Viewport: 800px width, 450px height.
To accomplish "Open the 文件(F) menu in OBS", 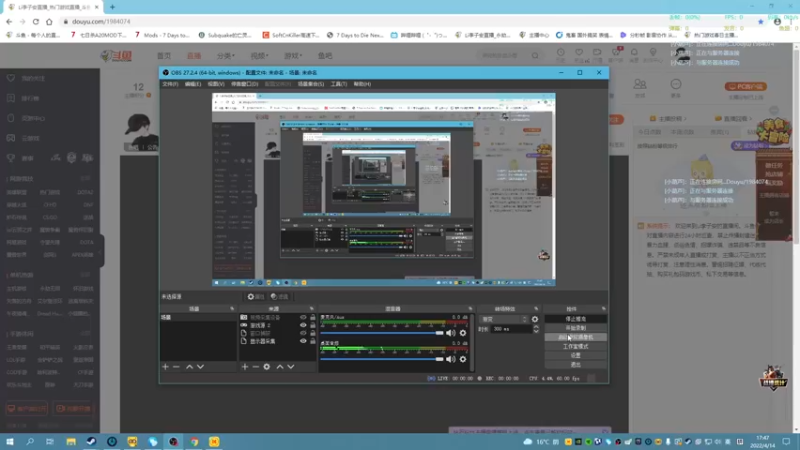I will (x=170, y=84).
